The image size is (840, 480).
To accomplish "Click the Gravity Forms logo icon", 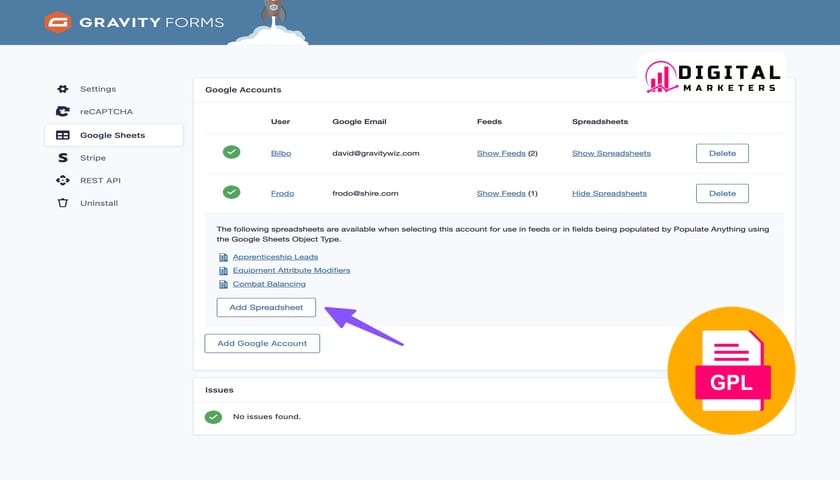I will (x=59, y=22).
